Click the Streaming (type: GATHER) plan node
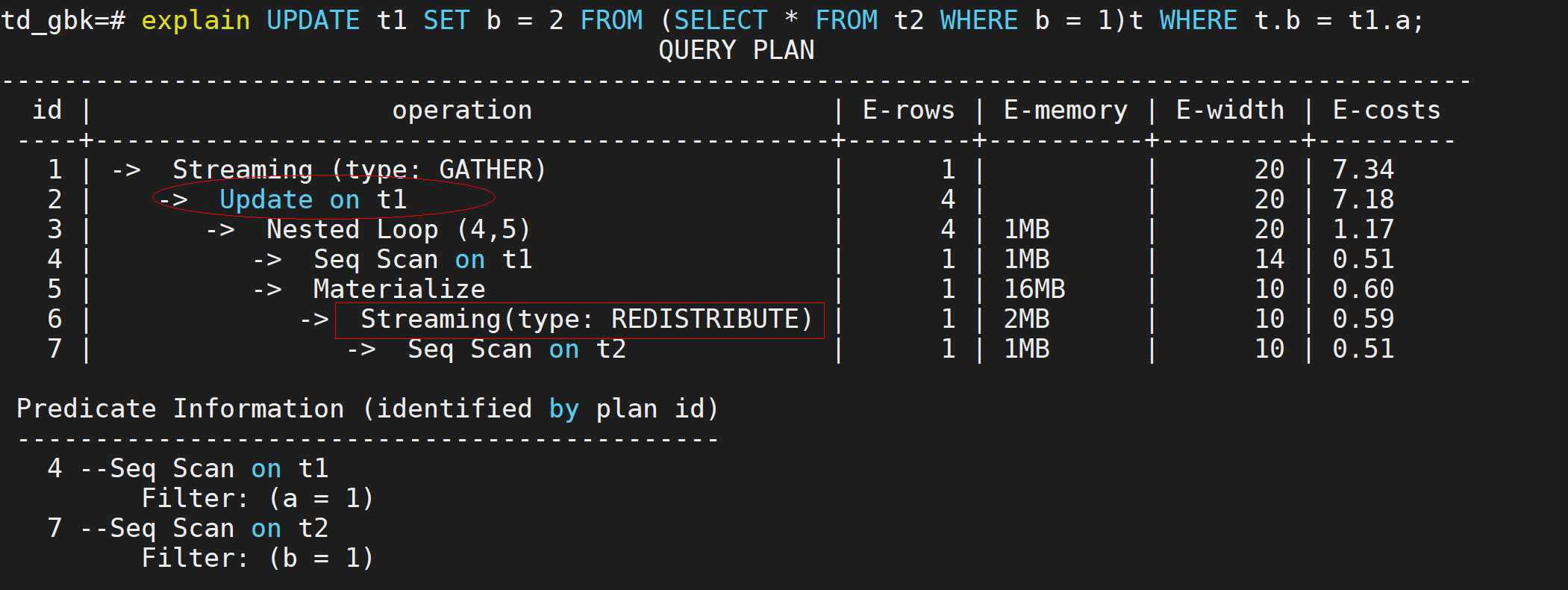Image resolution: width=1568 pixels, height=590 pixels. pos(359,170)
